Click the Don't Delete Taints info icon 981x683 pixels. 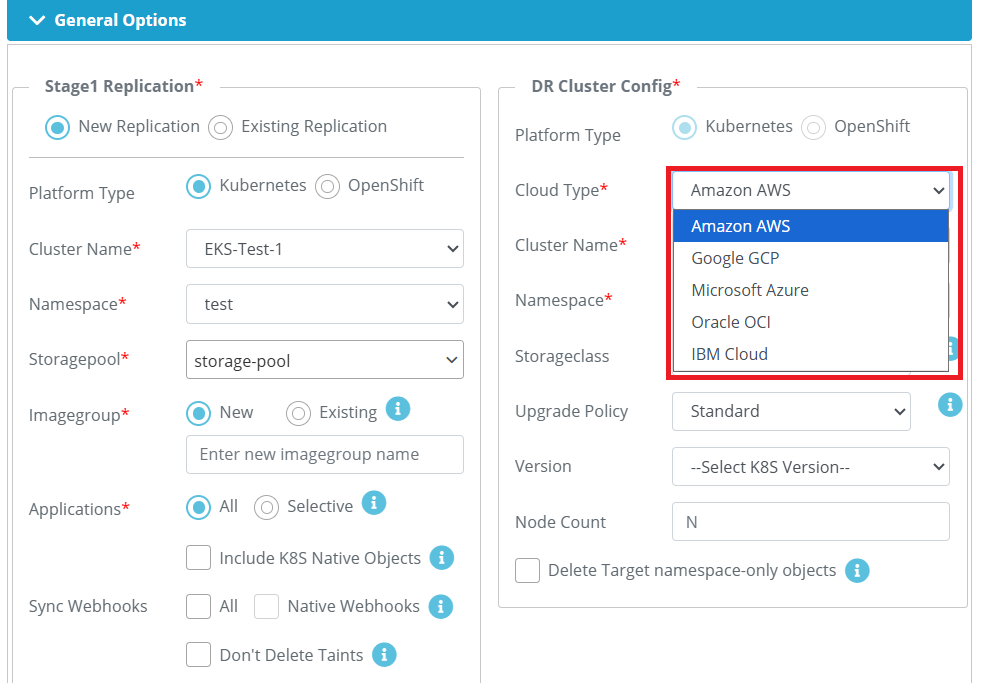(384, 655)
